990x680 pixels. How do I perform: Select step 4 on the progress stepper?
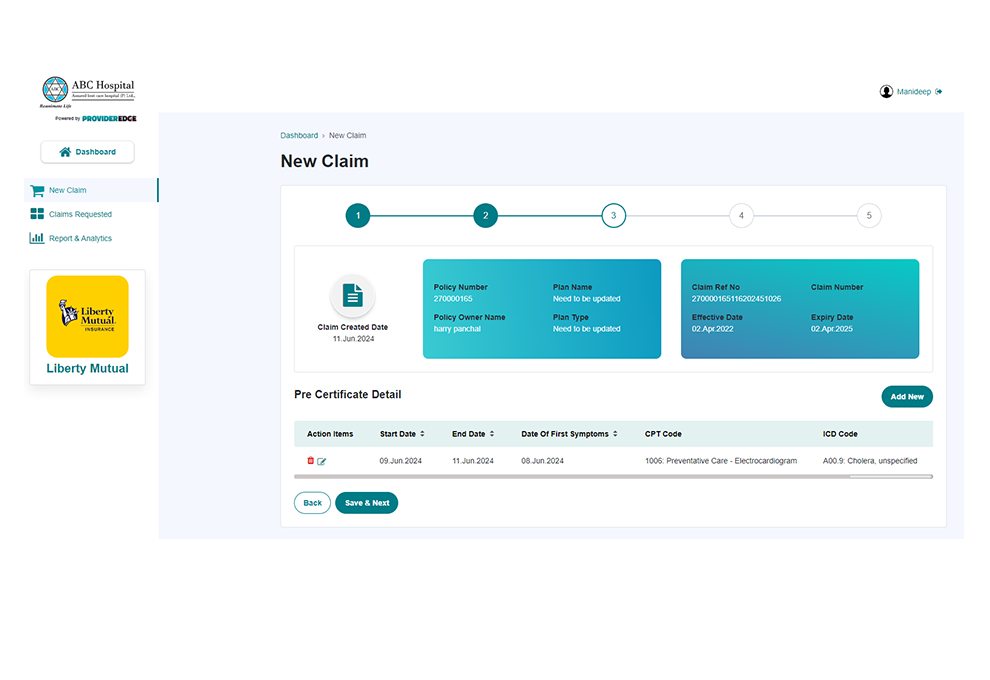(x=741, y=215)
